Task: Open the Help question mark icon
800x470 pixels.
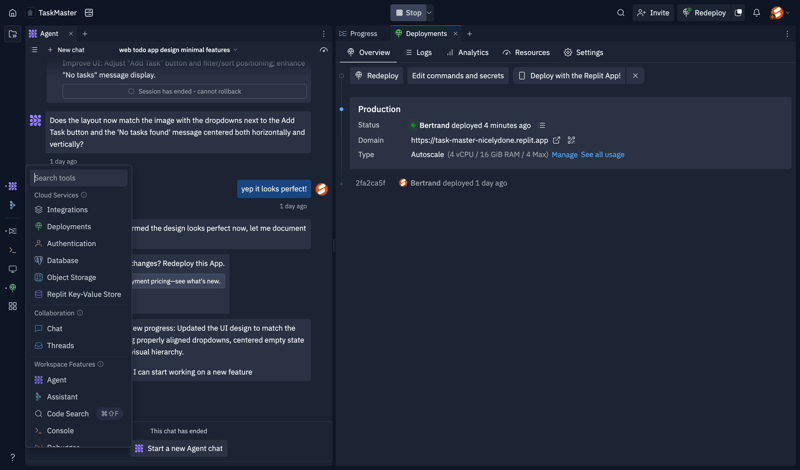Action: pos(13,457)
